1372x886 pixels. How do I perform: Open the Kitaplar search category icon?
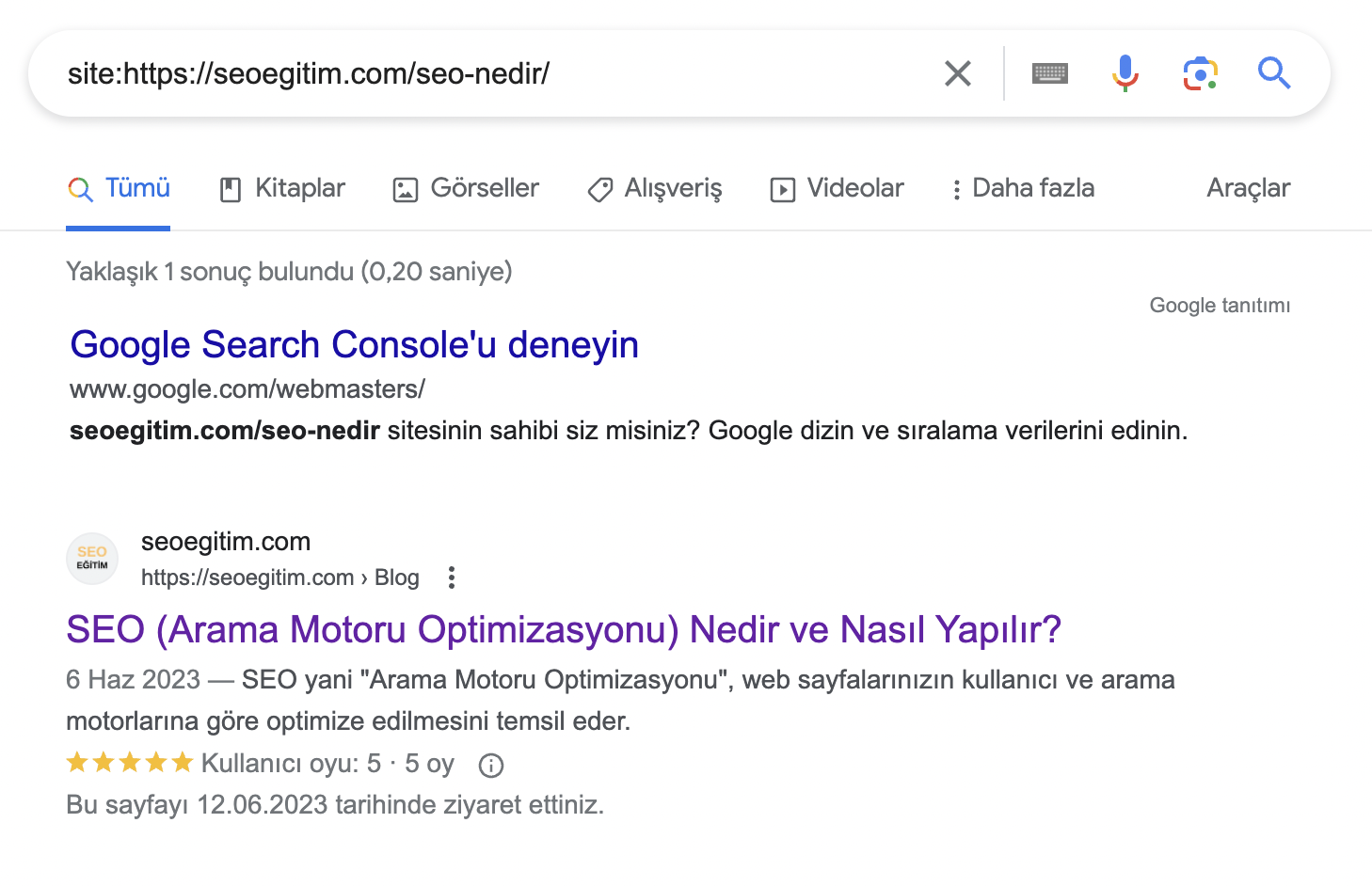pos(230,188)
